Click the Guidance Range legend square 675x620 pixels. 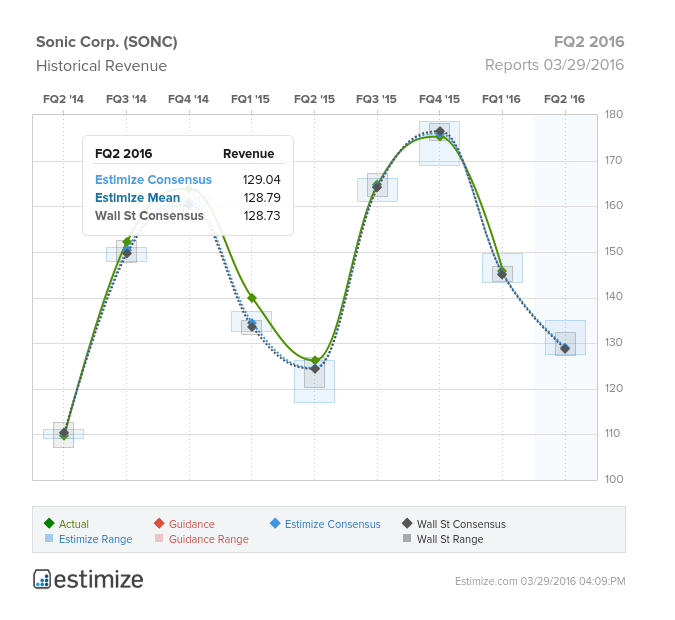(159, 538)
